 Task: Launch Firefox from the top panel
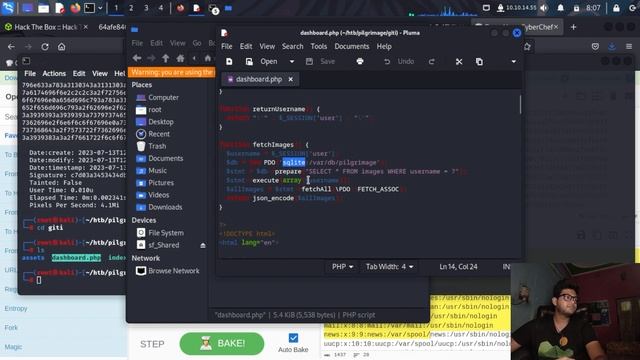(x=75, y=8)
